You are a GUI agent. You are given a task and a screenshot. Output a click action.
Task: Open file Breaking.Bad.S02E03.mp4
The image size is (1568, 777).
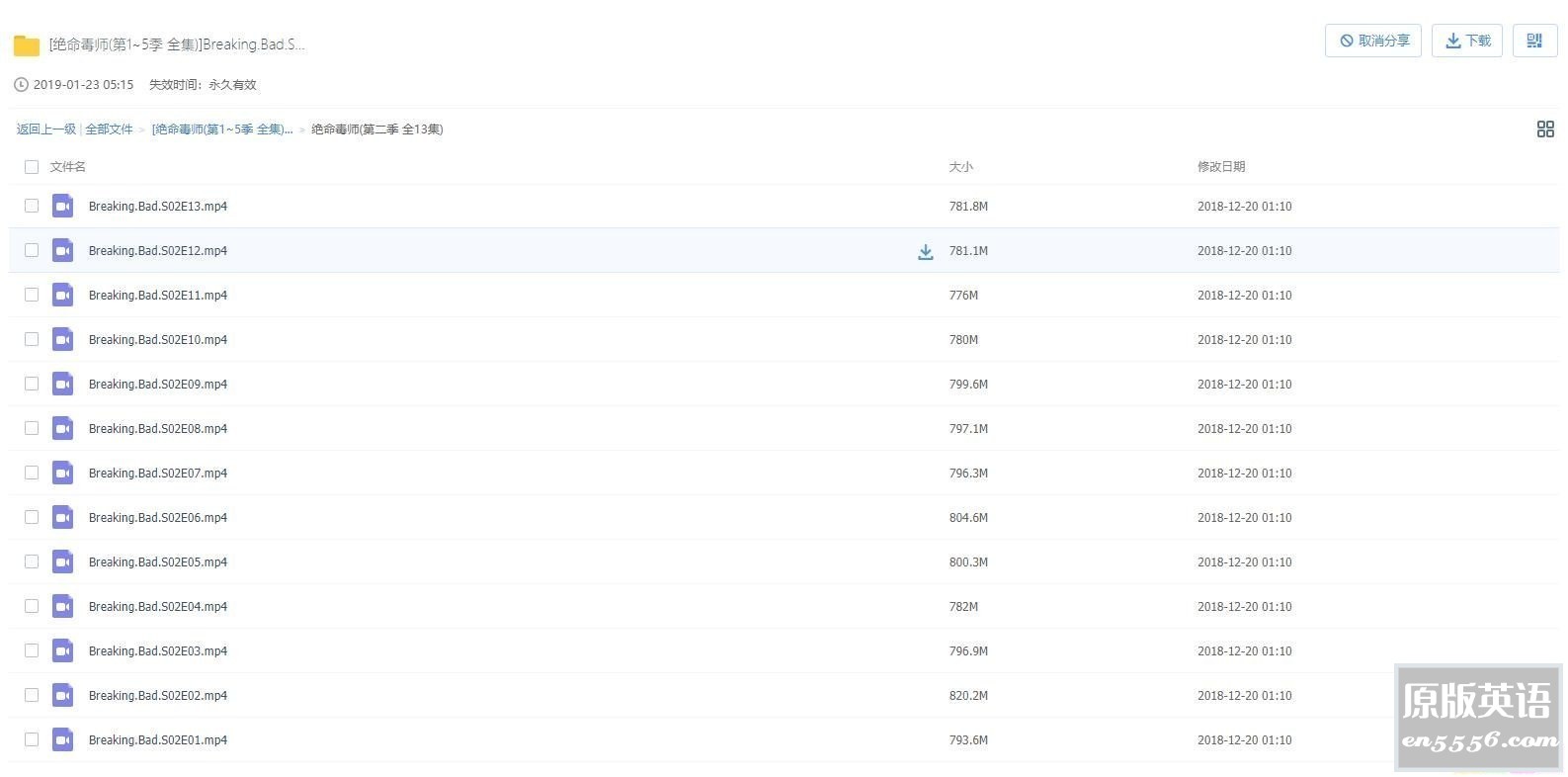click(158, 651)
